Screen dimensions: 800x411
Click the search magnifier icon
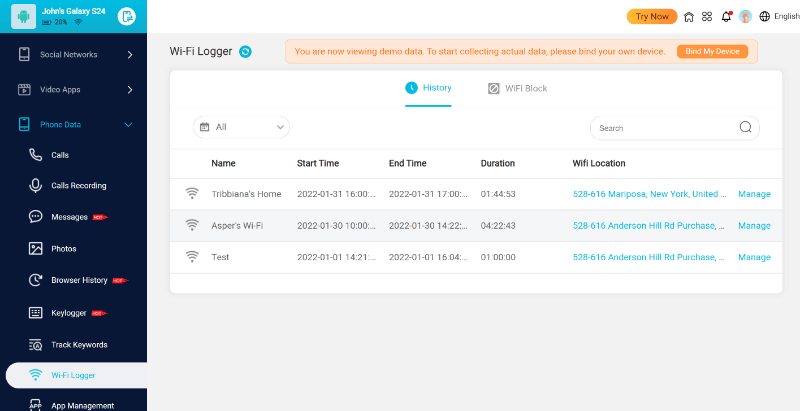pos(745,127)
